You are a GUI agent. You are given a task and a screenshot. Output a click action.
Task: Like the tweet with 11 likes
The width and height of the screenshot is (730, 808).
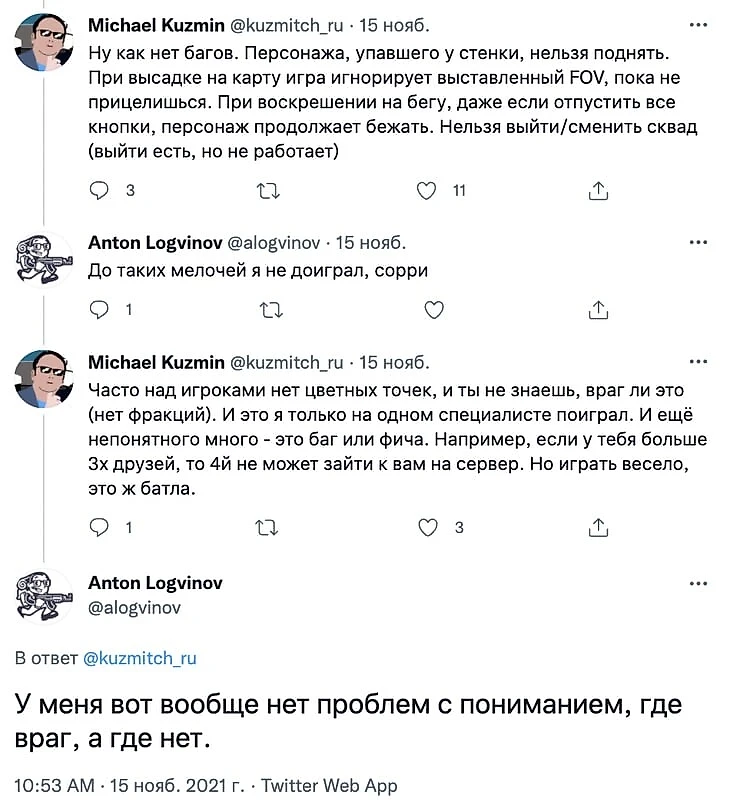click(427, 190)
